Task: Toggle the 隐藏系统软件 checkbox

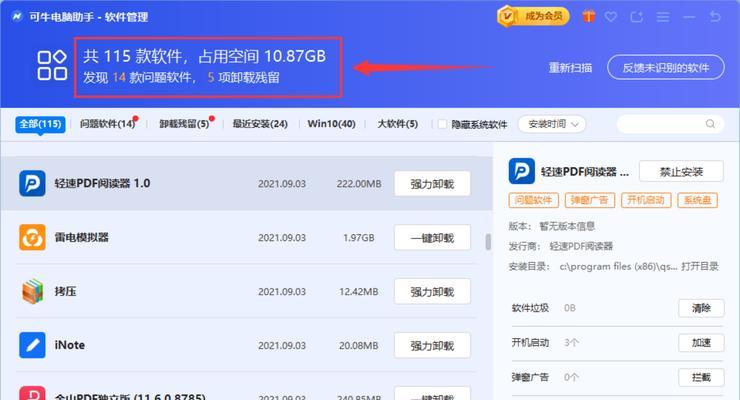Action: pyautogui.click(x=442, y=124)
